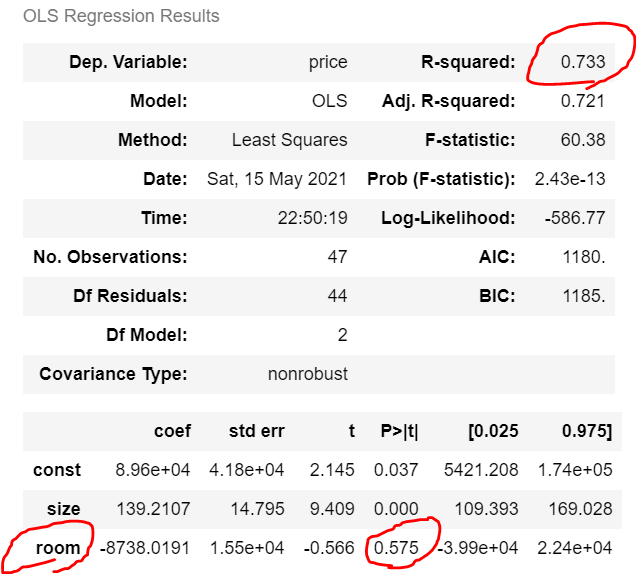This screenshot has height=574, width=636.
Task: Select room std err 1.55e+04
Action: click(247, 548)
